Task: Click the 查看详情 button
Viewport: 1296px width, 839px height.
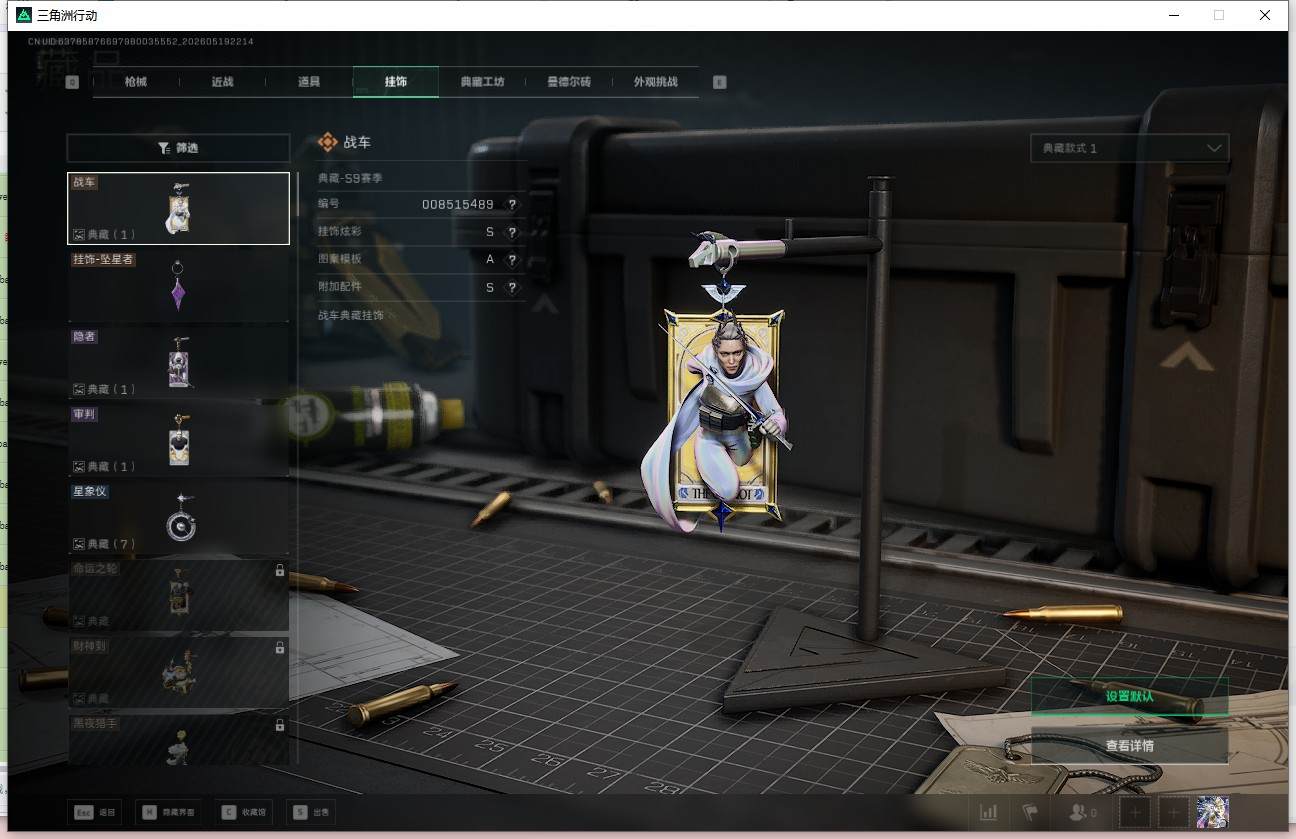Action: [1129, 746]
